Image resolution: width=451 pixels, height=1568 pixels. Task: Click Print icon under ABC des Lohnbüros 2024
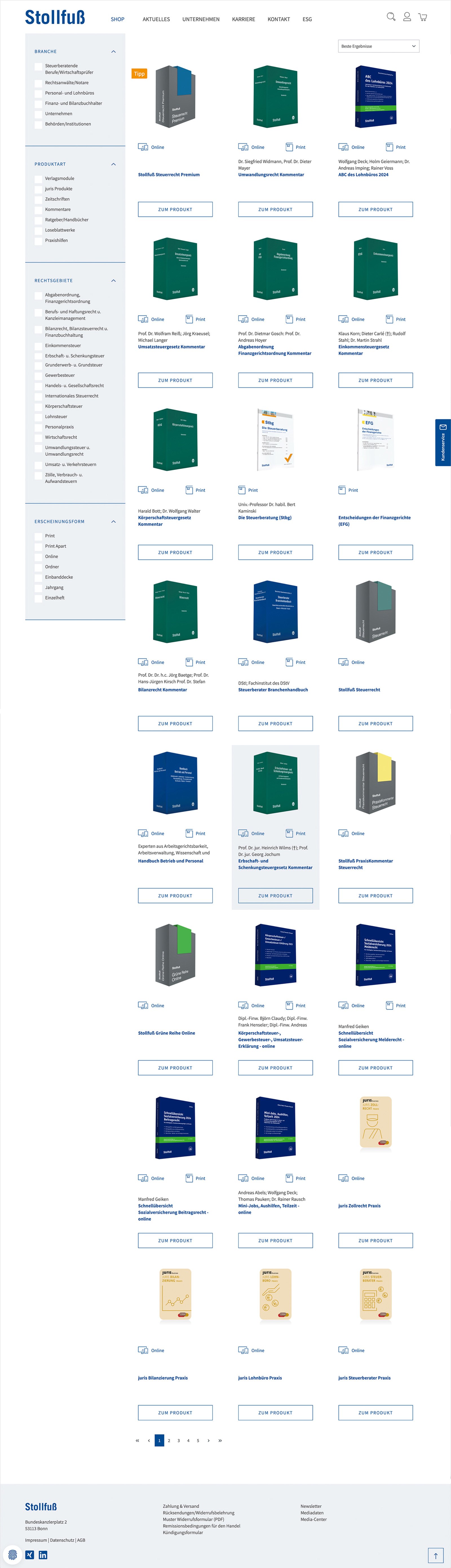(390, 147)
